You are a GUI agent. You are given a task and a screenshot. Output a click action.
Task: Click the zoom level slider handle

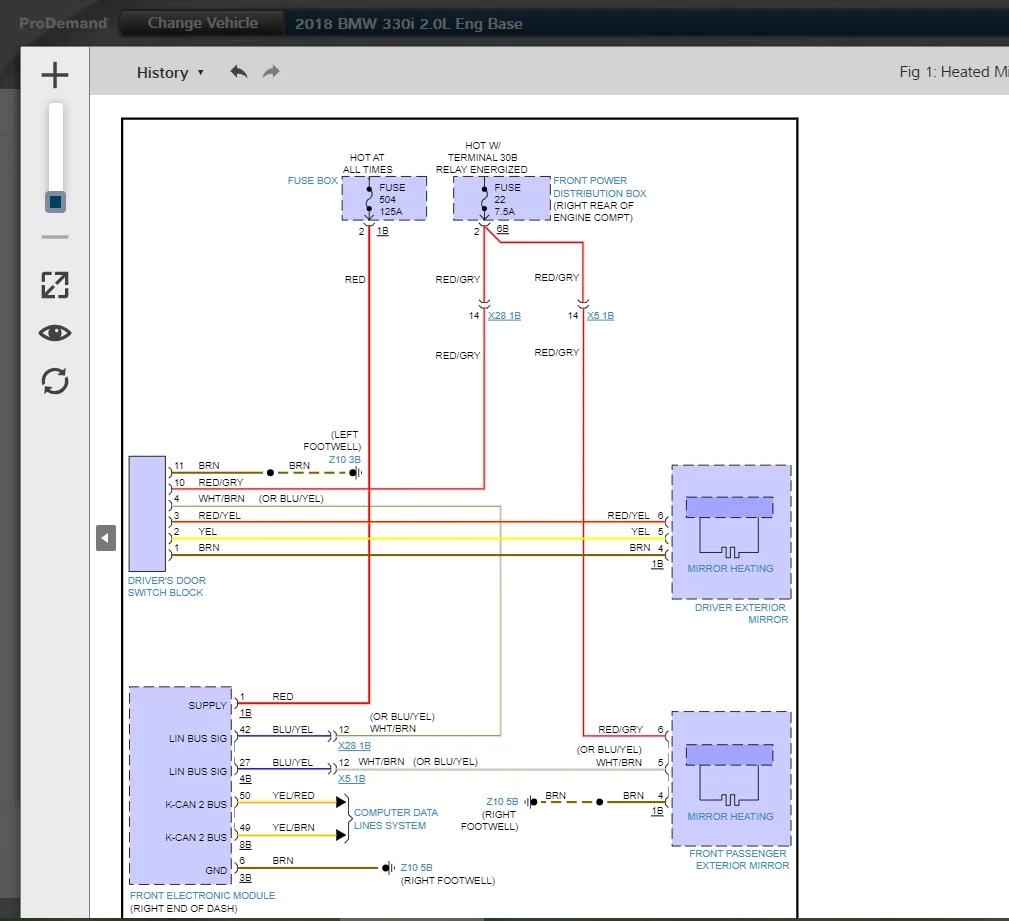[x=55, y=201]
